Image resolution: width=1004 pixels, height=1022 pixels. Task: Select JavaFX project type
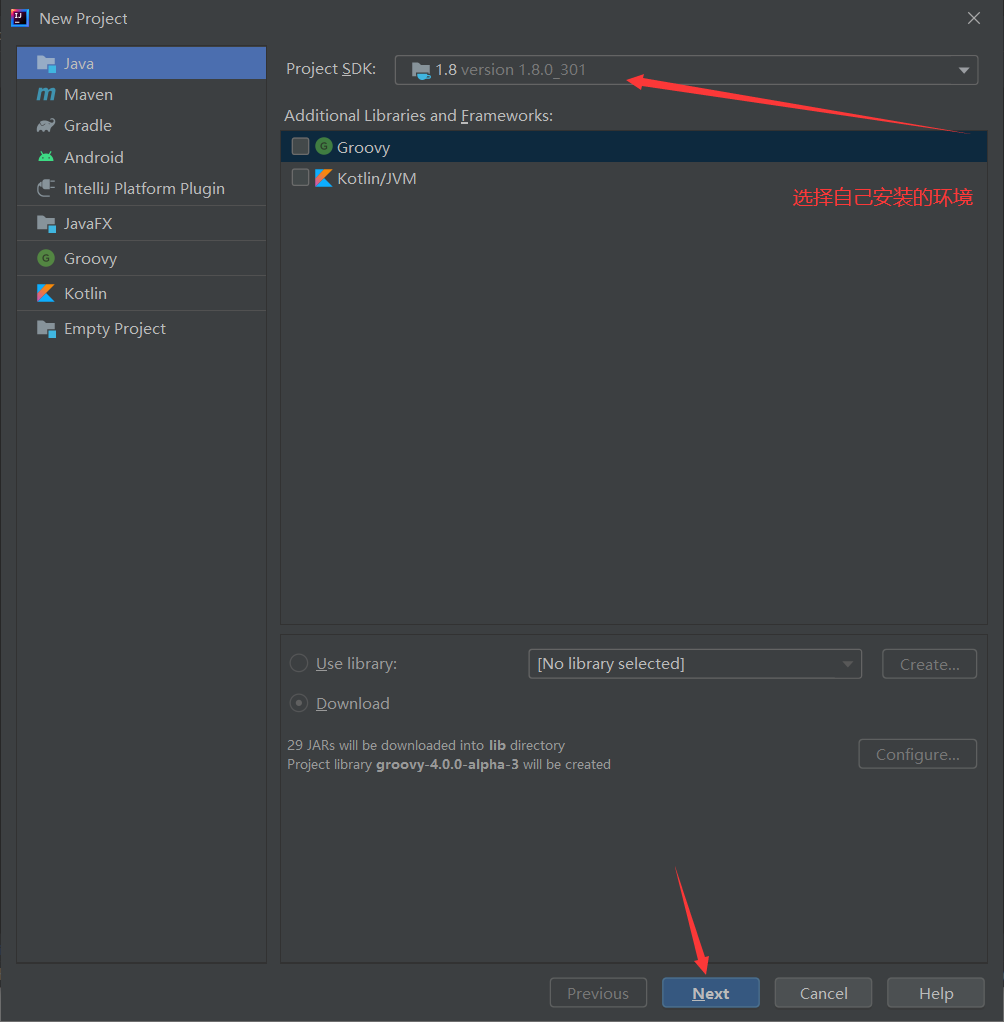(141, 224)
